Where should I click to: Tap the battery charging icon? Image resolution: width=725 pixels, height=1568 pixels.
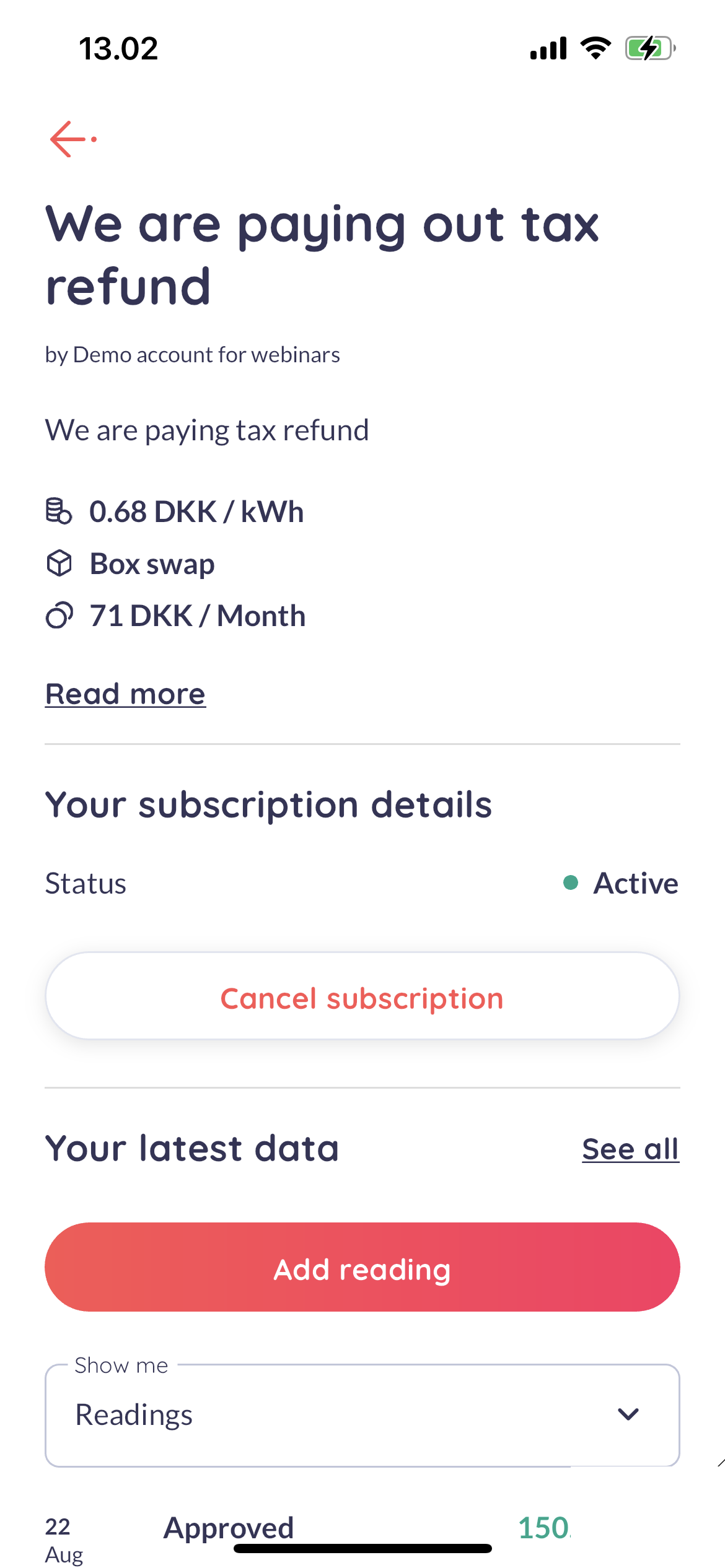(x=649, y=48)
